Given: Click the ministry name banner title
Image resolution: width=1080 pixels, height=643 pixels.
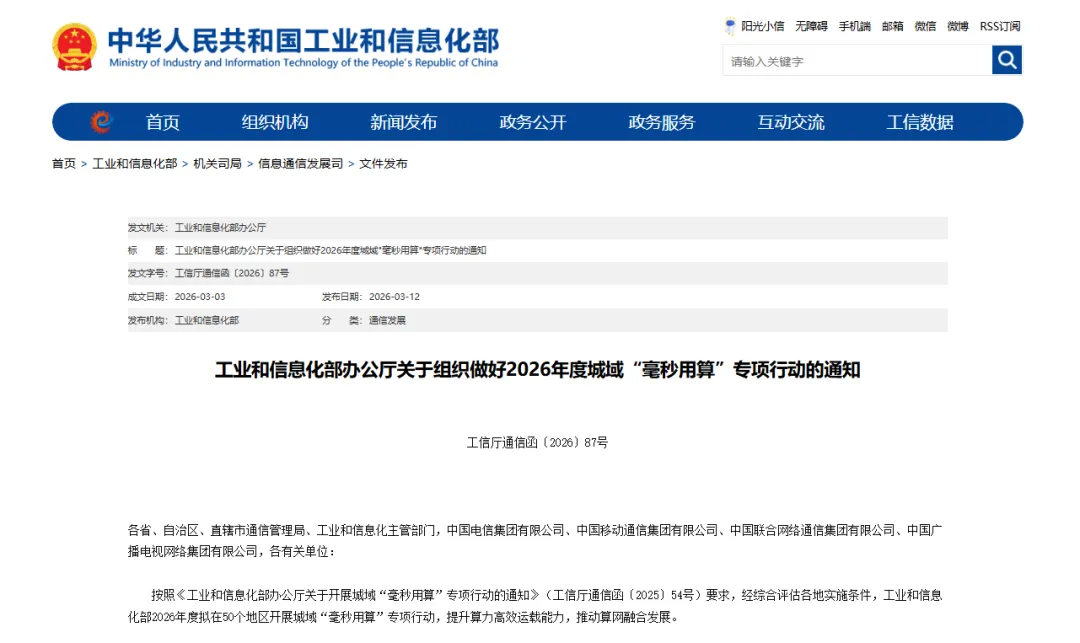Looking at the screenshot, I should click(304, 47).
